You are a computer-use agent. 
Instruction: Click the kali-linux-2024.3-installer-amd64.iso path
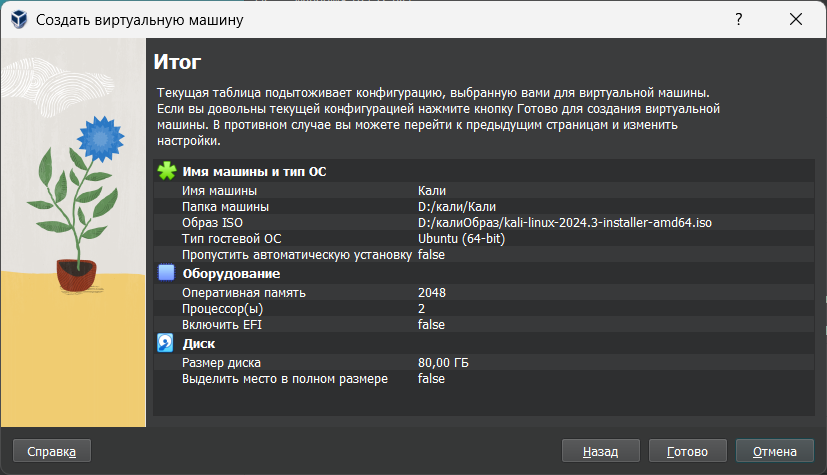point(565,222)
